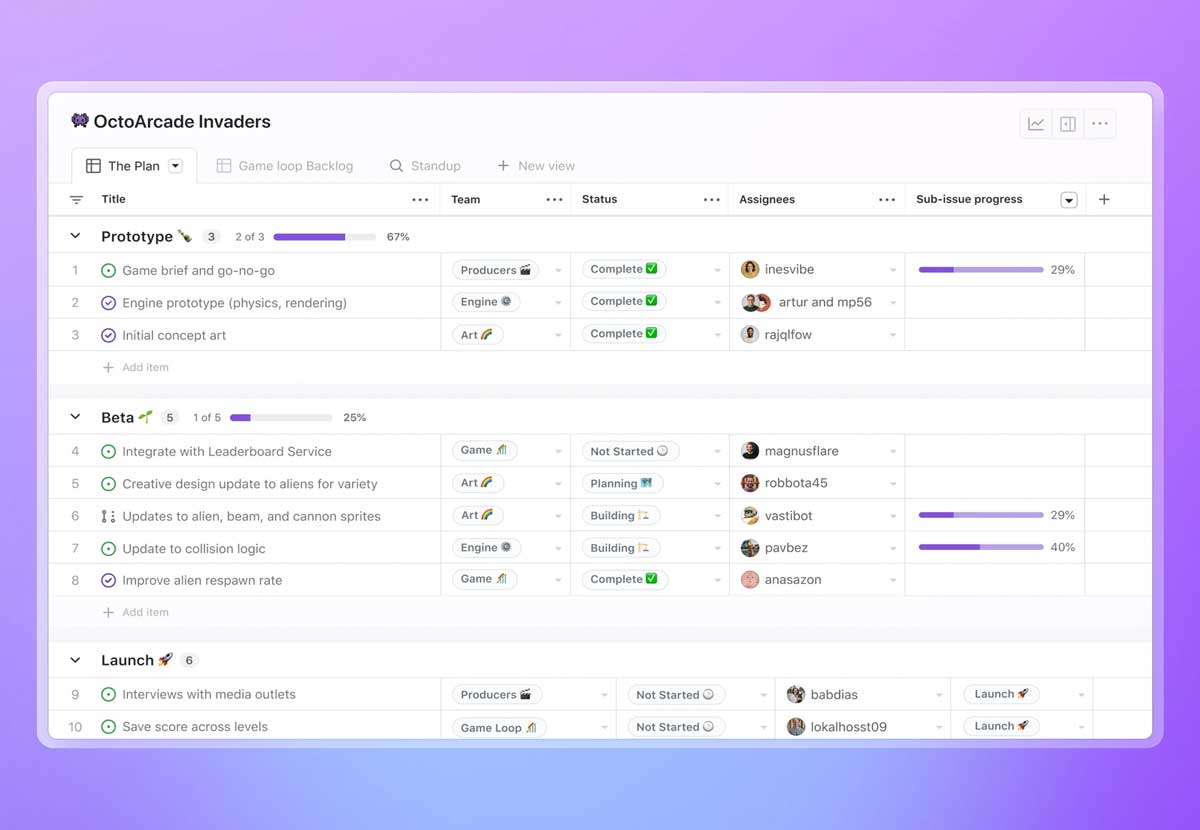Add a new field with the plus icon

pyautogui.click(x=1104, y=199)
